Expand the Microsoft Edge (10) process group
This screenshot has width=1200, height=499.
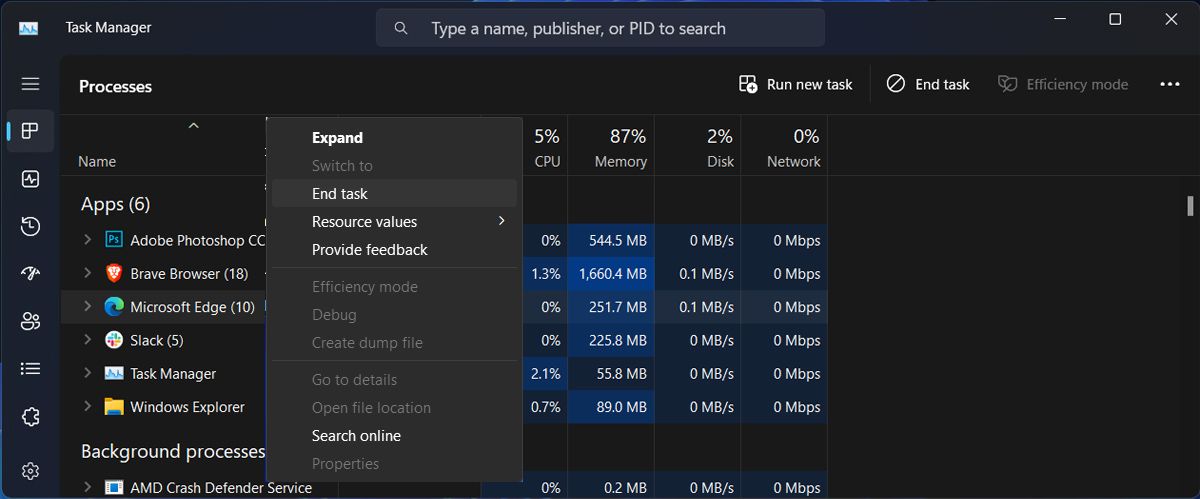(87, 307)
